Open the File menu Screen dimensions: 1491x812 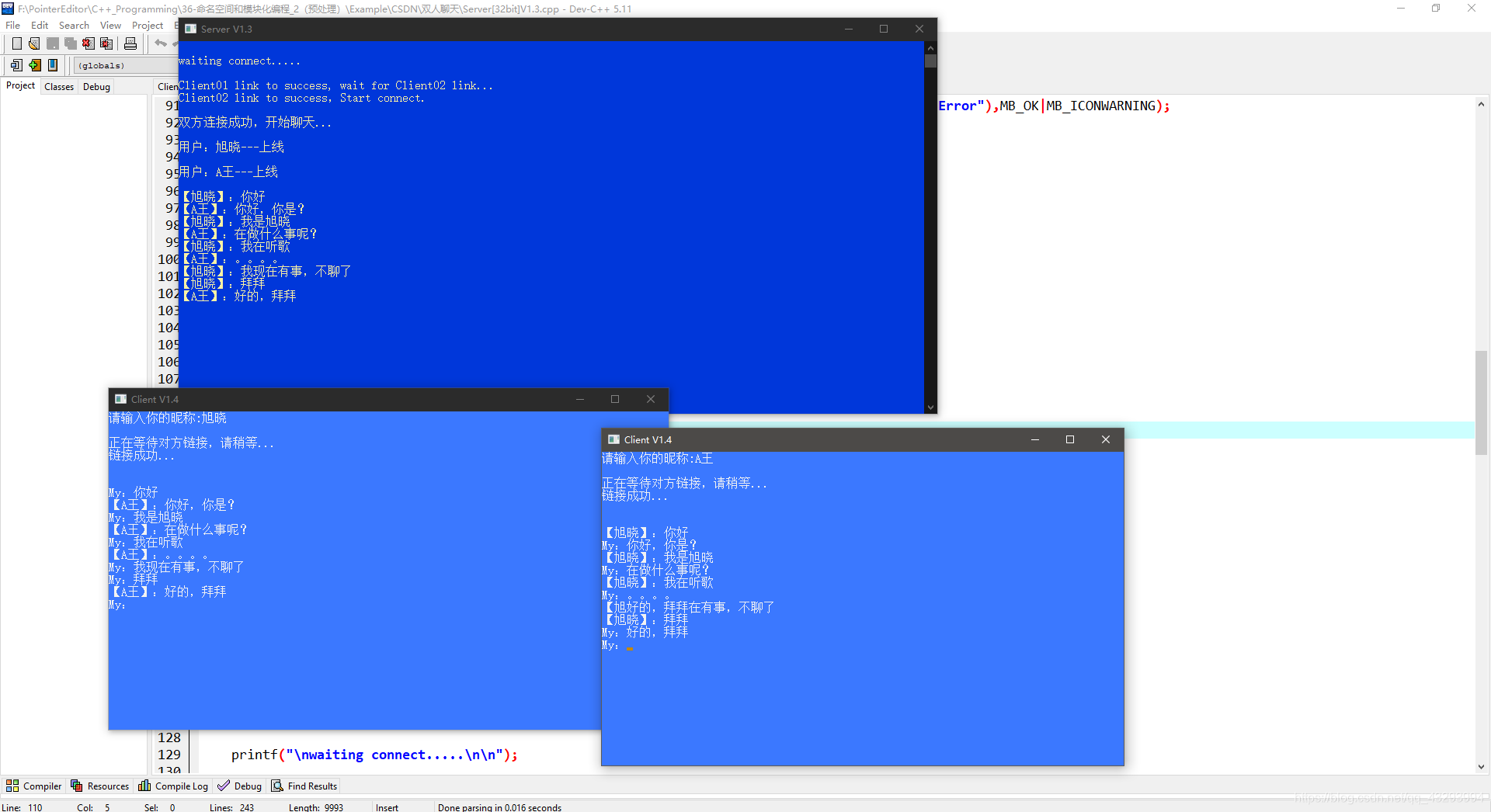(13, 25)
